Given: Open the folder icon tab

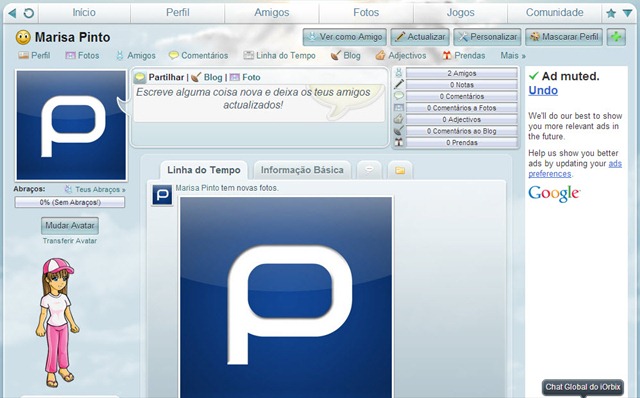Looking at the screenshot, I should click(400, 170).
